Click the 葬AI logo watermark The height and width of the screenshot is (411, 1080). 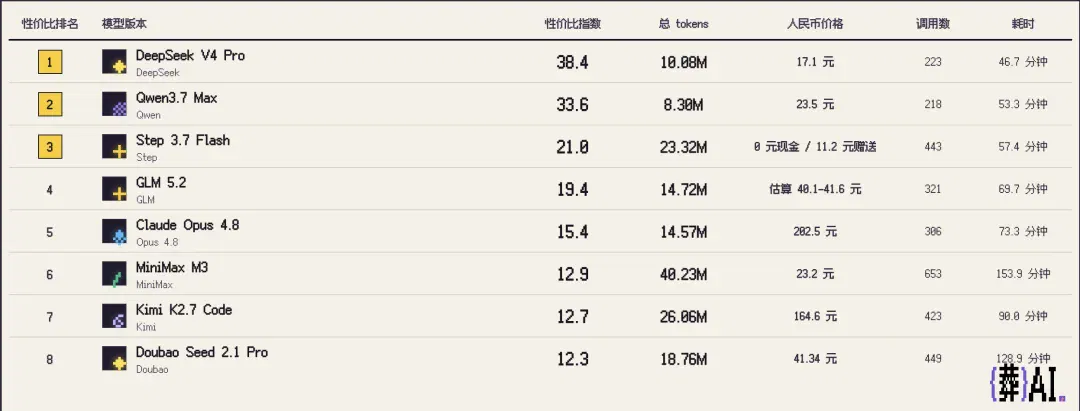coord(1026,388)
